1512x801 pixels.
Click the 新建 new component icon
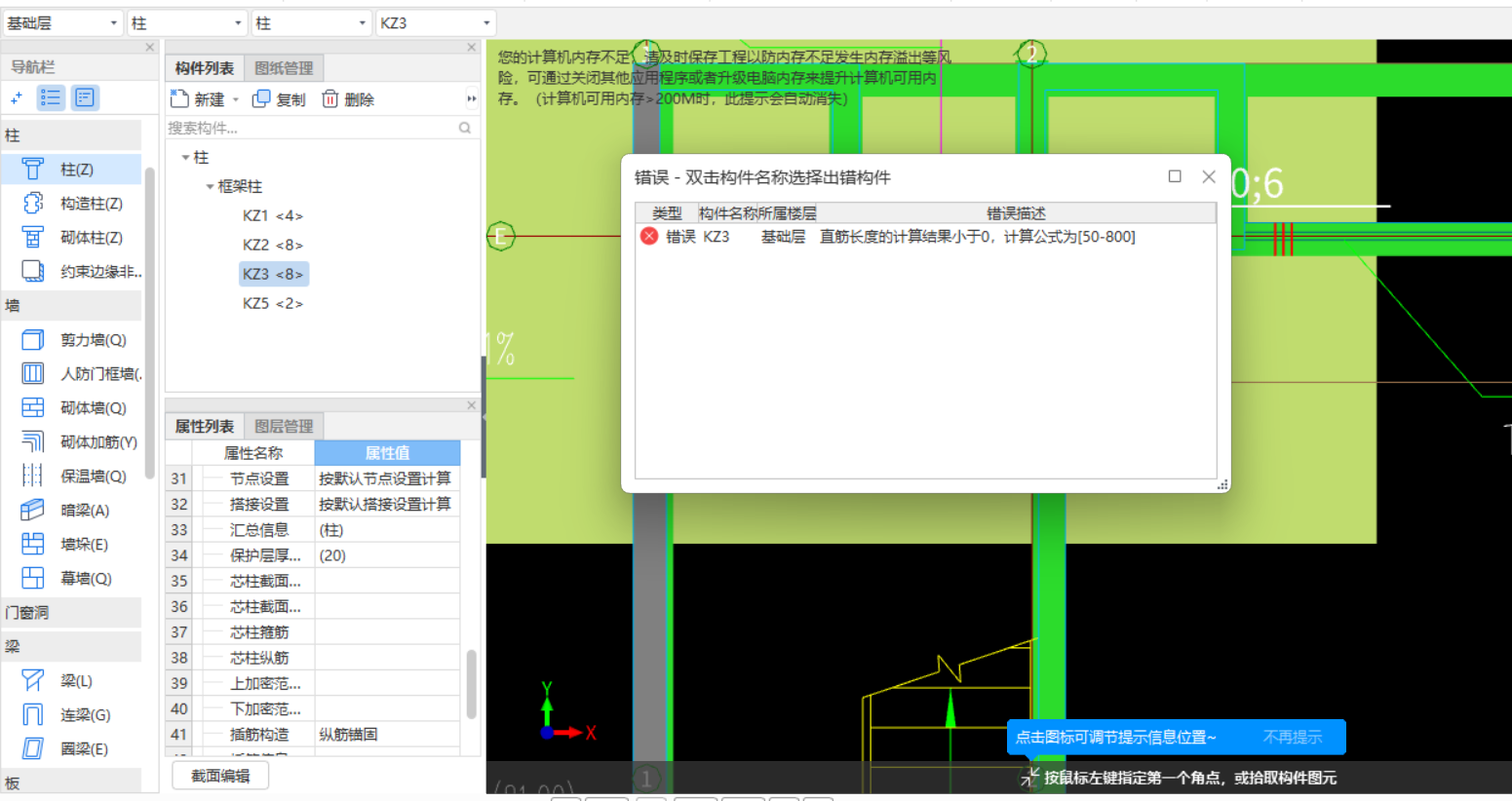(x=179, y=98)
